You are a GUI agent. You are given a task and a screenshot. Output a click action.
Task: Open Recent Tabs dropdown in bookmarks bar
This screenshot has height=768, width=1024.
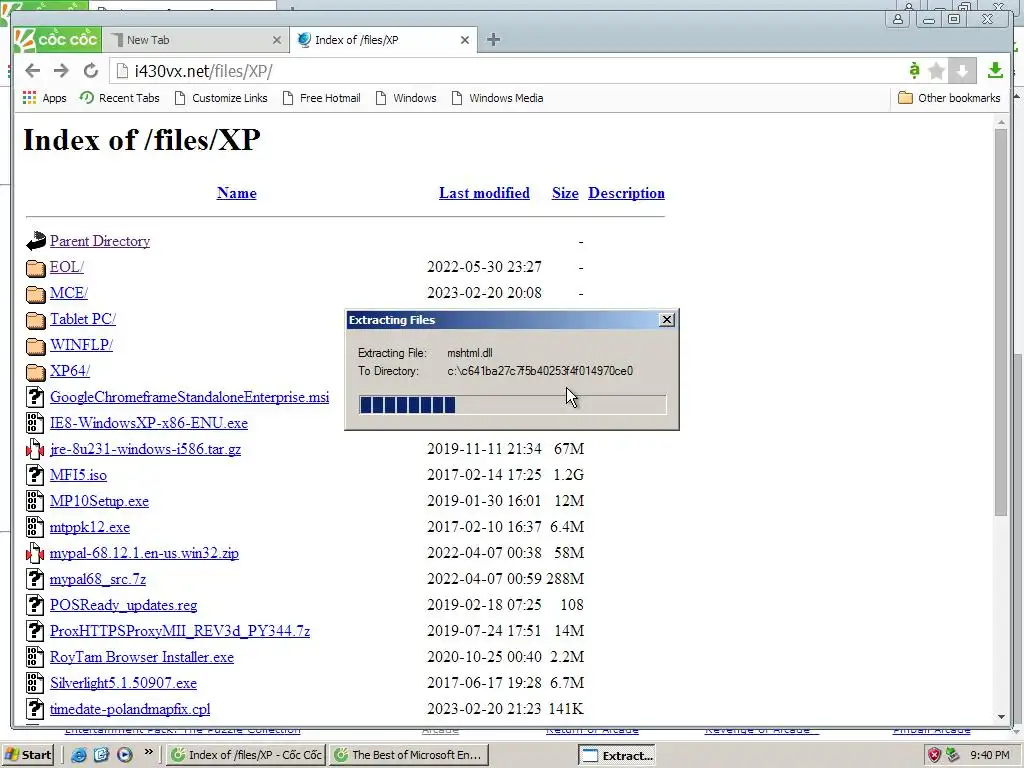120,98
